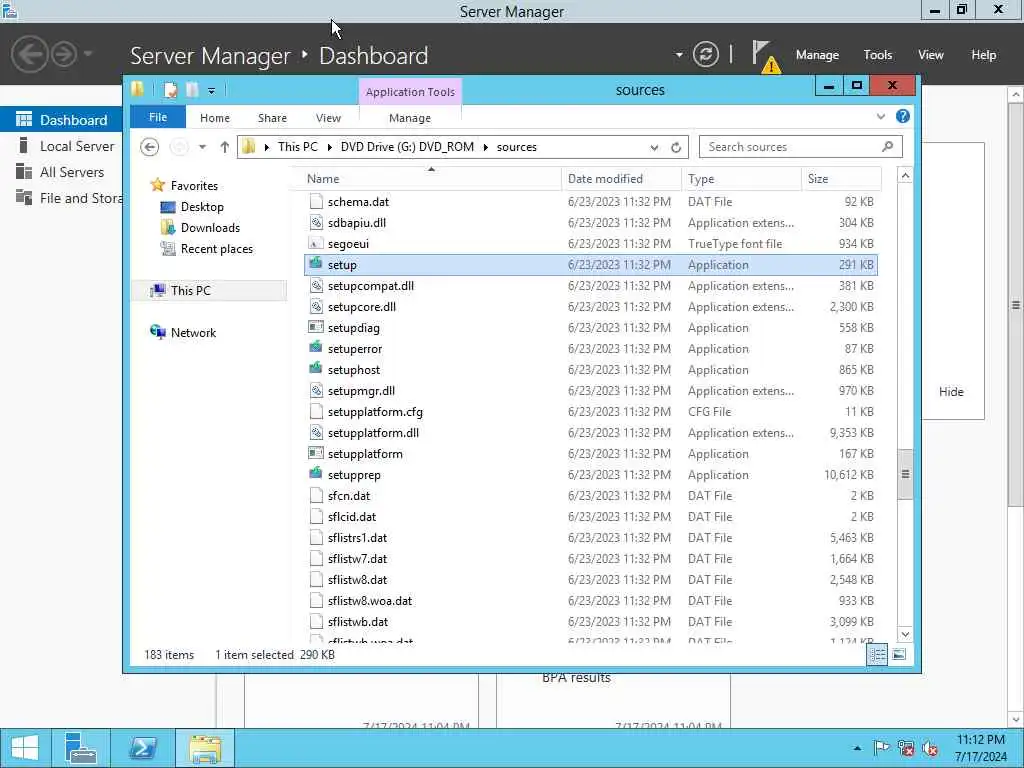Screen dimensions: 1024x768
Task: Select the setup application file icon
Action: coord(316,264)
